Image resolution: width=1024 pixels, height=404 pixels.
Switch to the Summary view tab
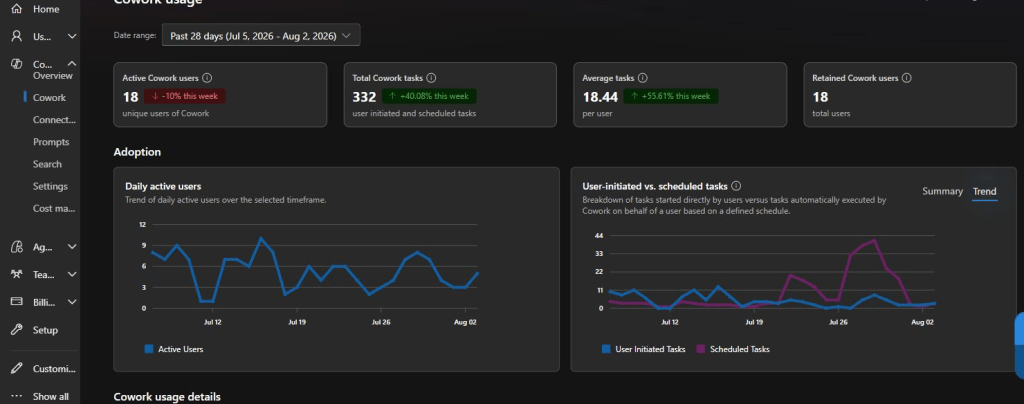(x=942, y=191)
